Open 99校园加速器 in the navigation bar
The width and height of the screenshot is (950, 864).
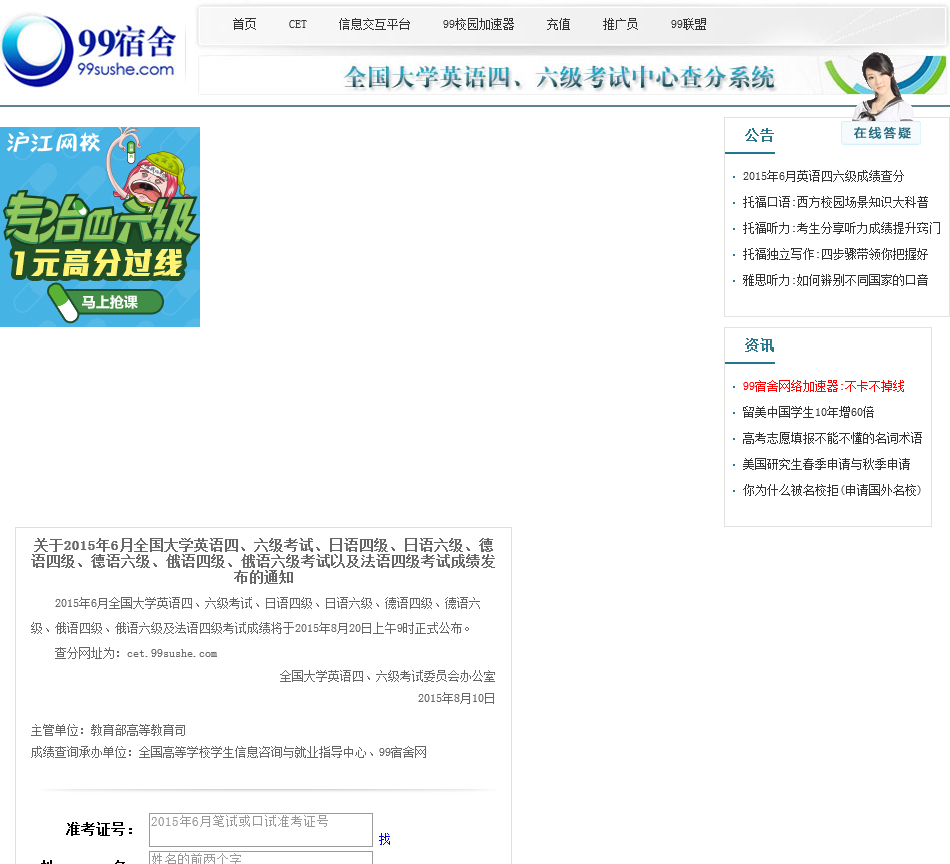click(478, 24)
